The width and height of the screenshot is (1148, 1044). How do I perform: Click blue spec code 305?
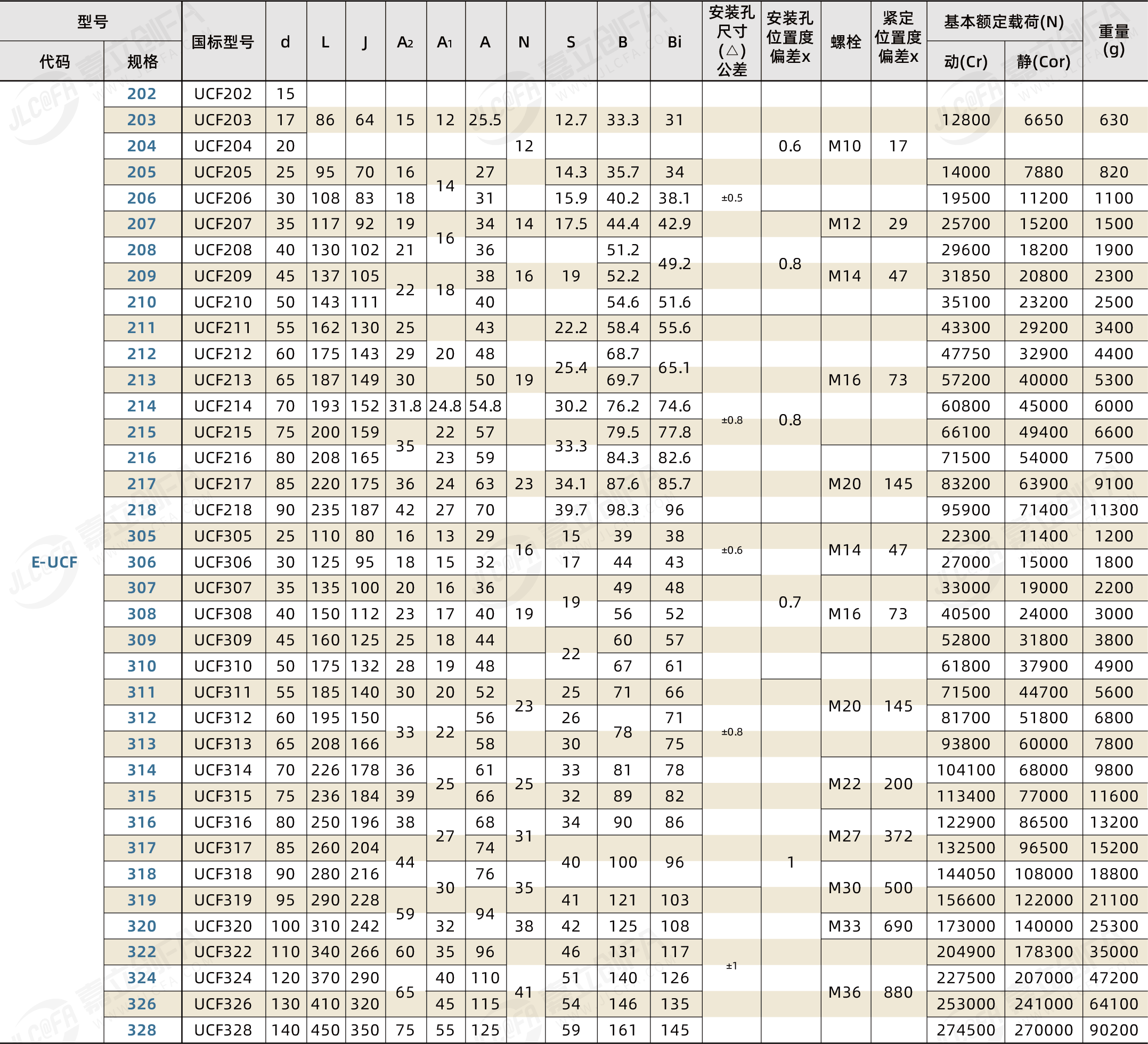point(142,536)
